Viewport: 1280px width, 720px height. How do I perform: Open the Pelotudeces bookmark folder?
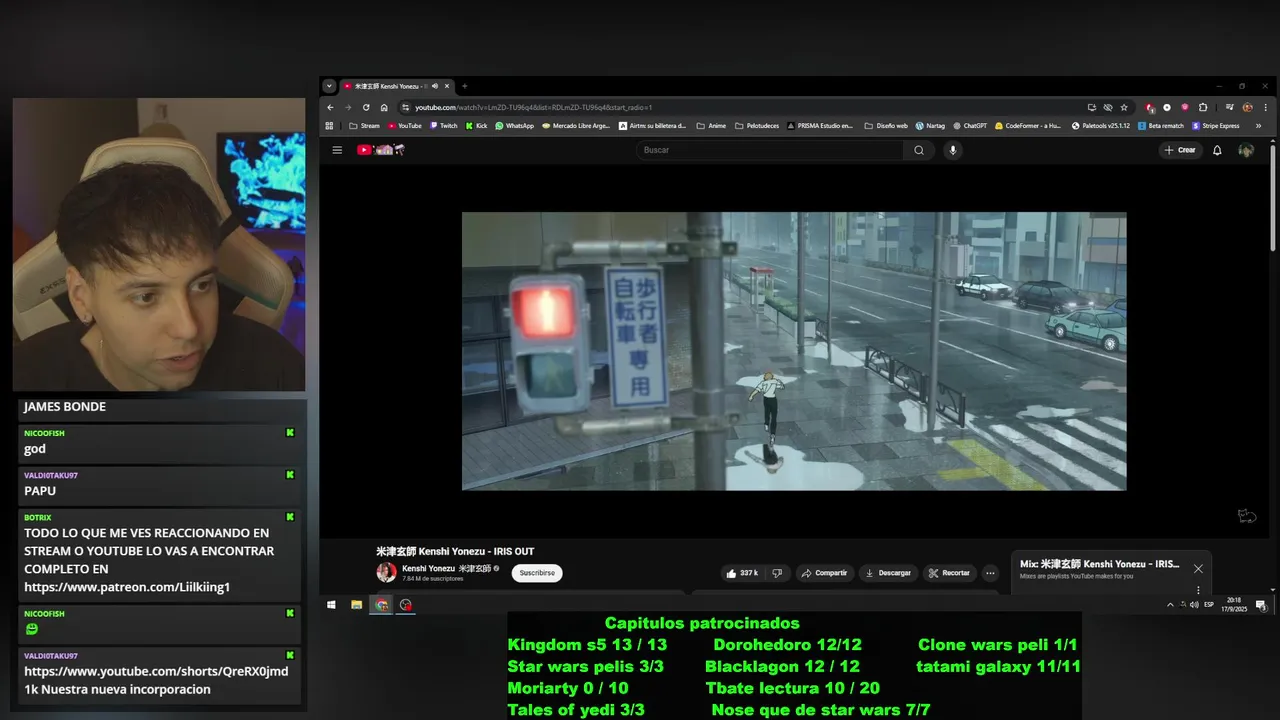[x=757, y=126]
